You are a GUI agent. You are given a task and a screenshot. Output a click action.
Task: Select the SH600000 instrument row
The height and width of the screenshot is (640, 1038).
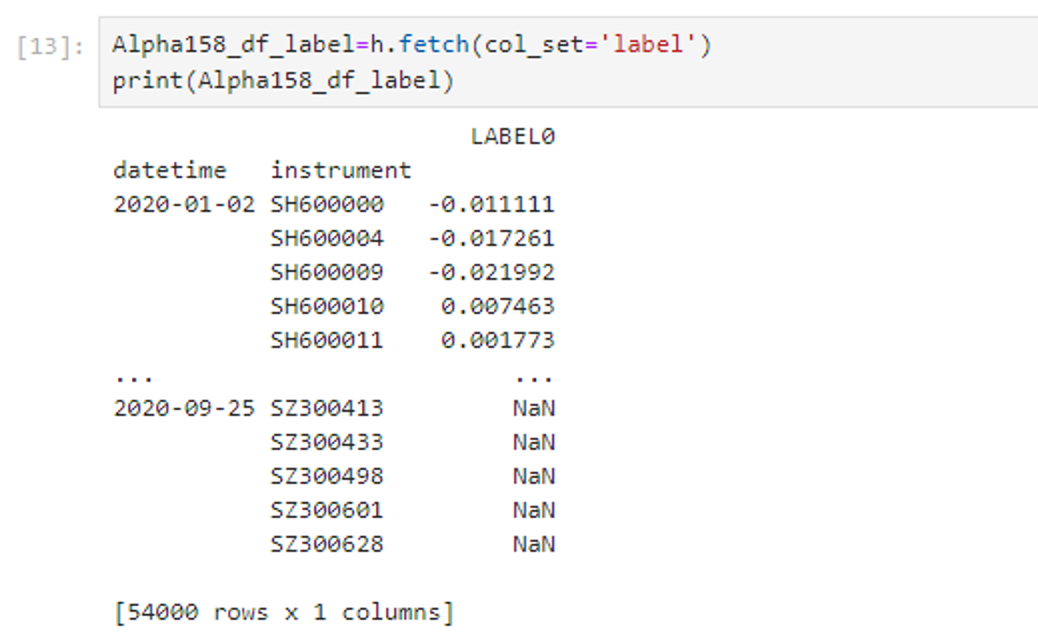[x=327, y=205]
